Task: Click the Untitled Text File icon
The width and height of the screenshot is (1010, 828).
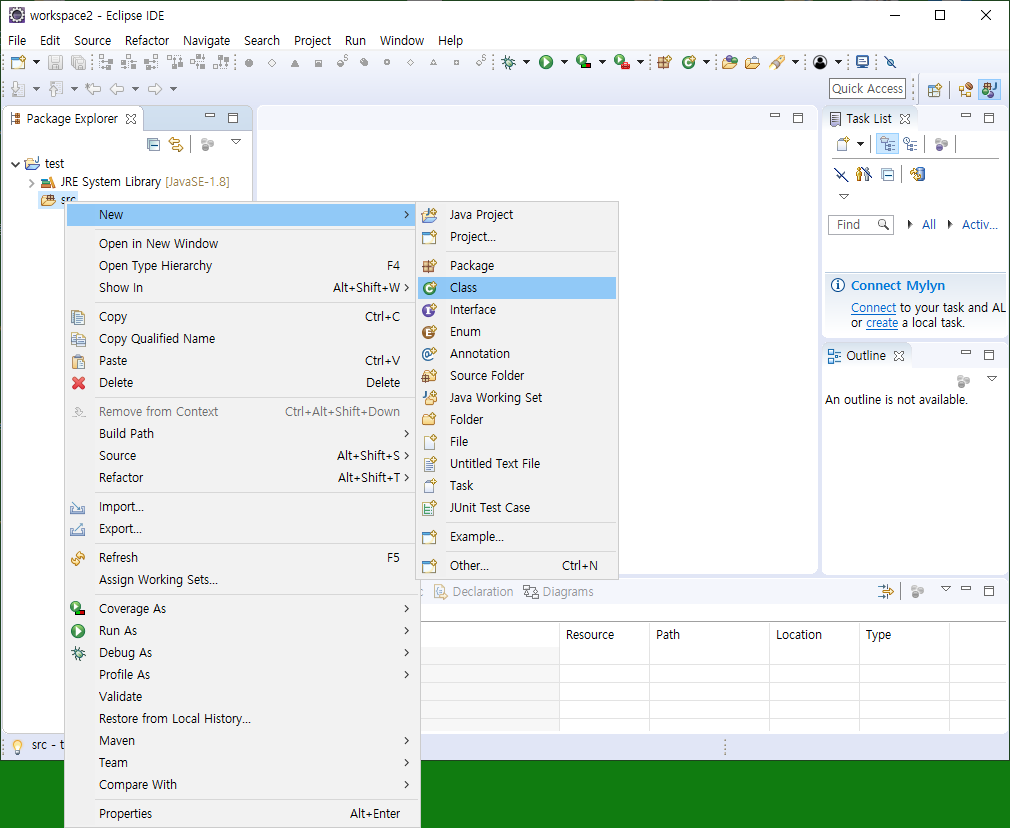Action: click(430, 464)
